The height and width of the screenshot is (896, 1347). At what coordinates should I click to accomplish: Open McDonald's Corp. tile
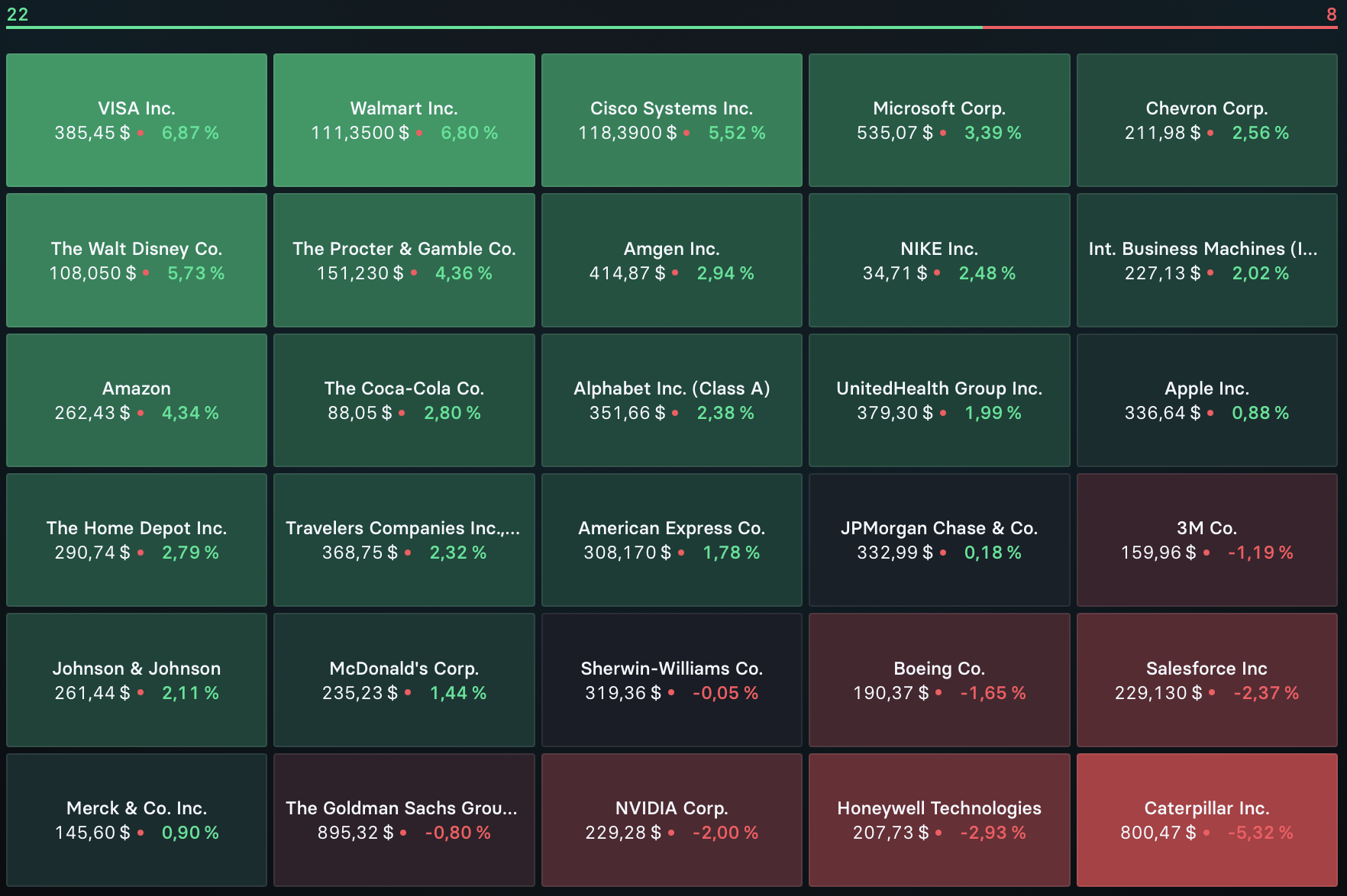pos(404,680)
